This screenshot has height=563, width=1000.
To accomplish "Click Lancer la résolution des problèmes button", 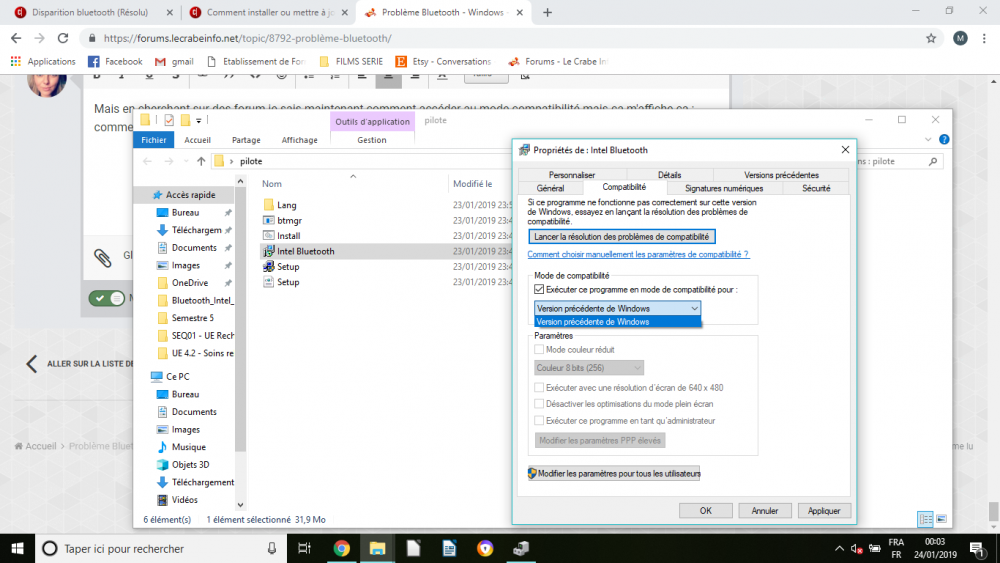I will point(621,236).
